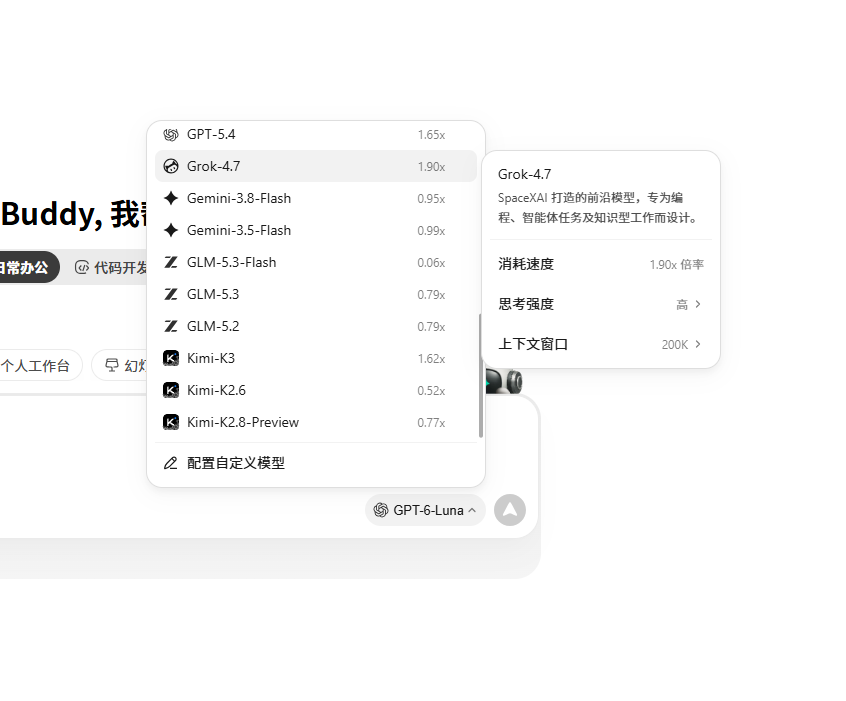Click the sparkle icon beside Gemini-3.5-Flash
Screen dimensions: 846x701
[x=170, y=230]
